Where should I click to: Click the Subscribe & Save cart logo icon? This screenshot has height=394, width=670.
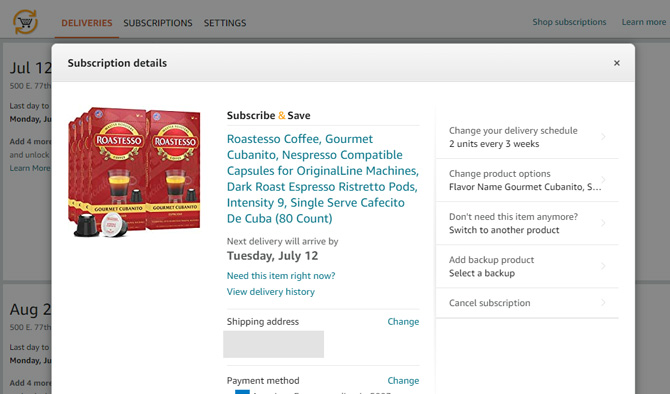25,22
